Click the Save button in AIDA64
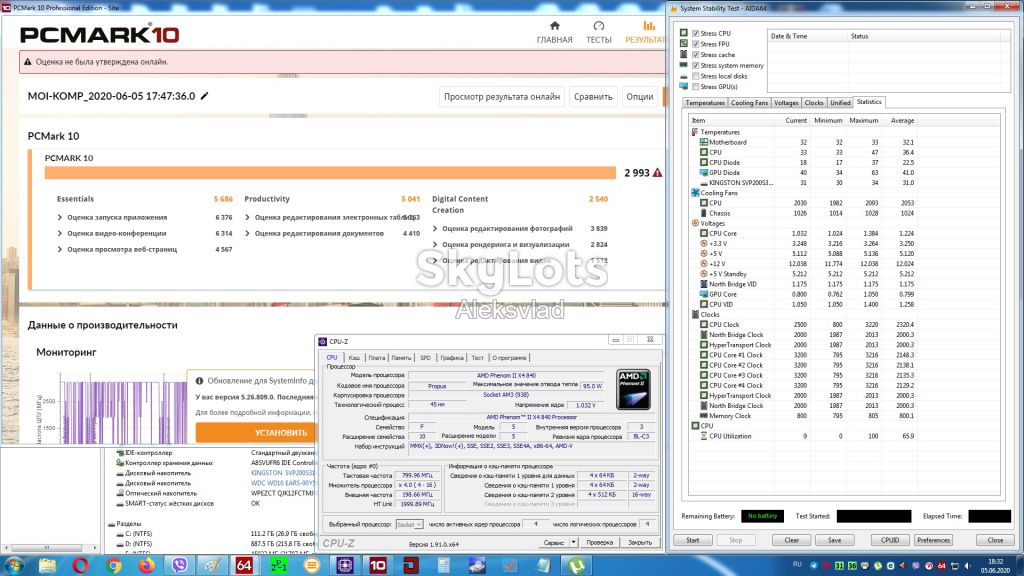This screenshot has height=576, width=1024. point(834,540)
